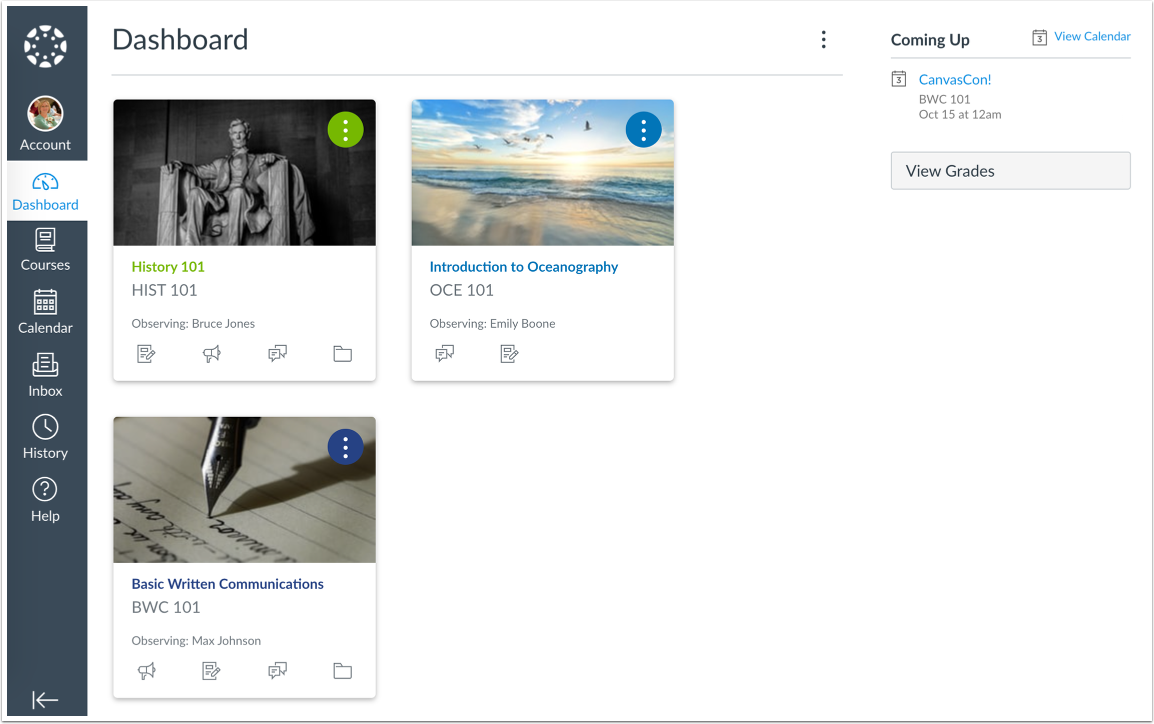Collapse the navigation sidebar
The width and height of the screenshot is (1154, 724).
click(45, 700)
